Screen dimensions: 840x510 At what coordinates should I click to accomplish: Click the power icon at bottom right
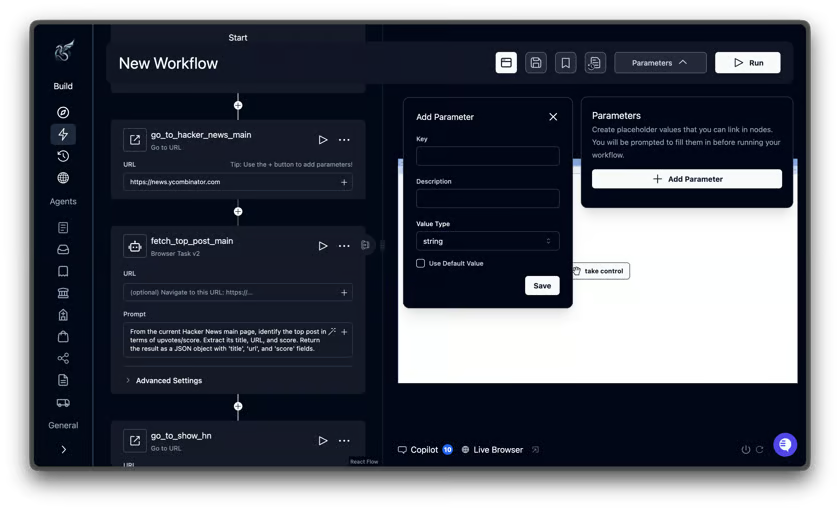coord(745,449)
